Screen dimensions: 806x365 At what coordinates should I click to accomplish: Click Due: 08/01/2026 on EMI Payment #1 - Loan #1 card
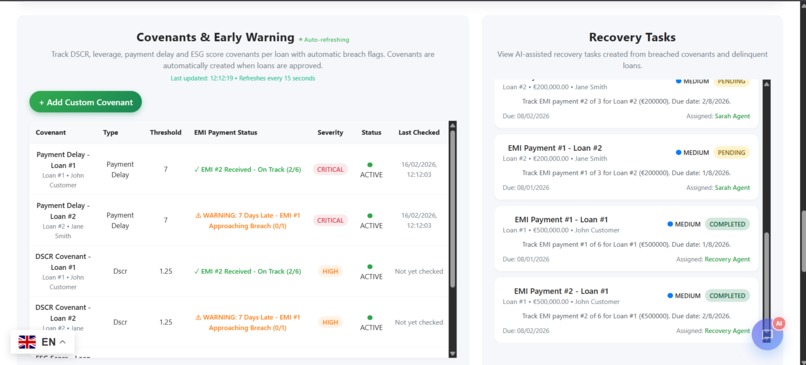click(x=526, y=259)
